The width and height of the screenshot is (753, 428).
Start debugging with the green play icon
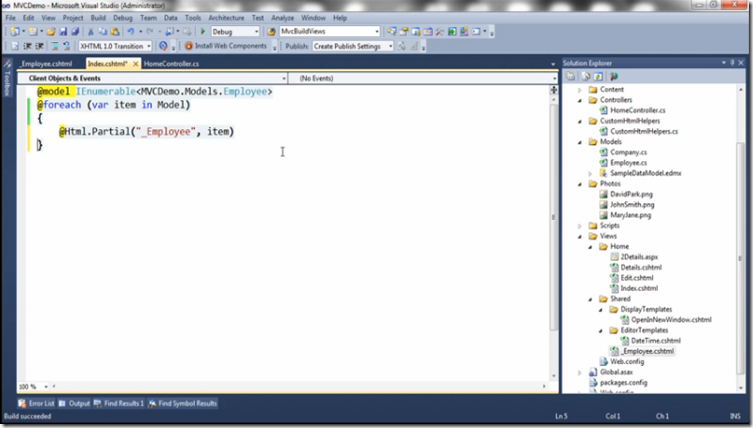(x=203, y=32)
